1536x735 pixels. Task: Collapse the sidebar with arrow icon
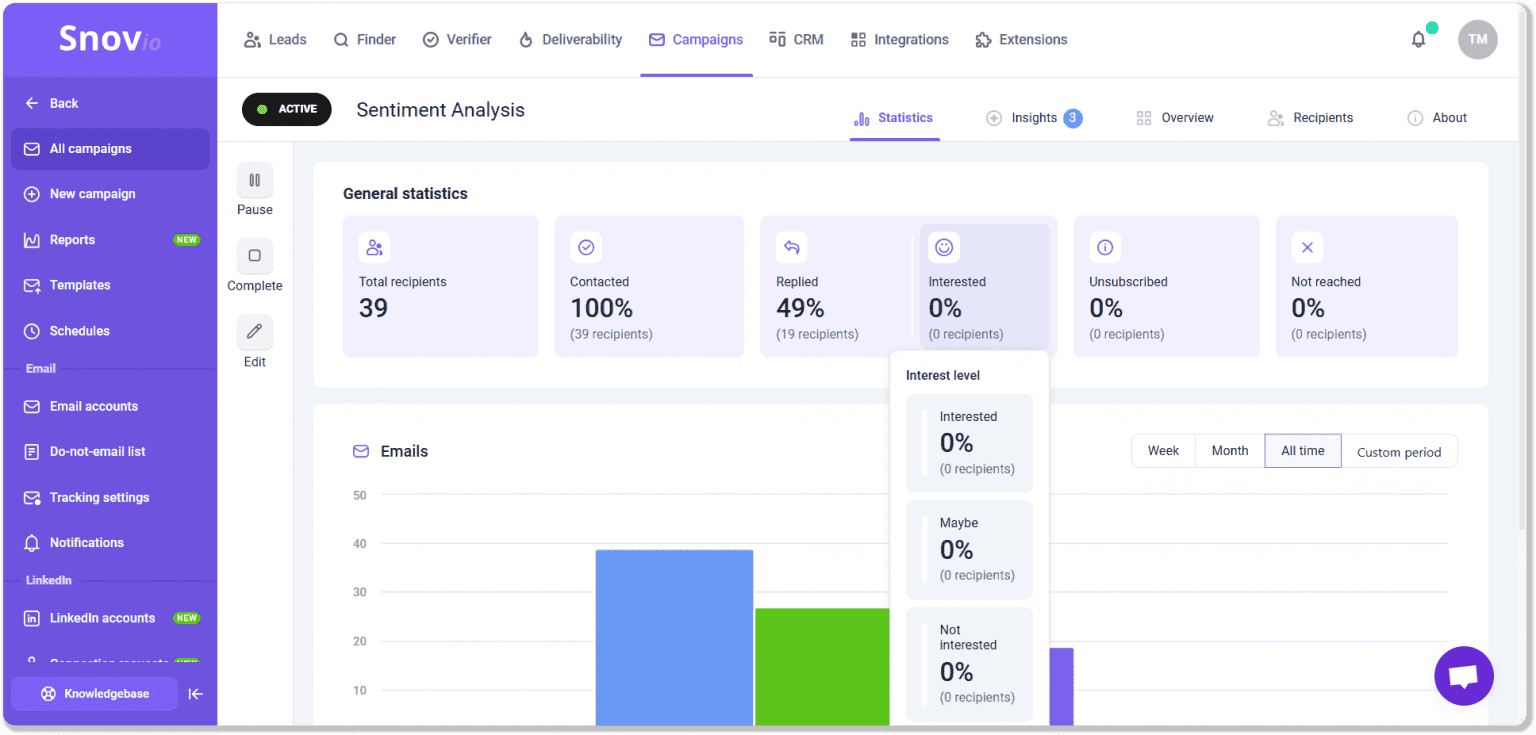click(196, 694)
